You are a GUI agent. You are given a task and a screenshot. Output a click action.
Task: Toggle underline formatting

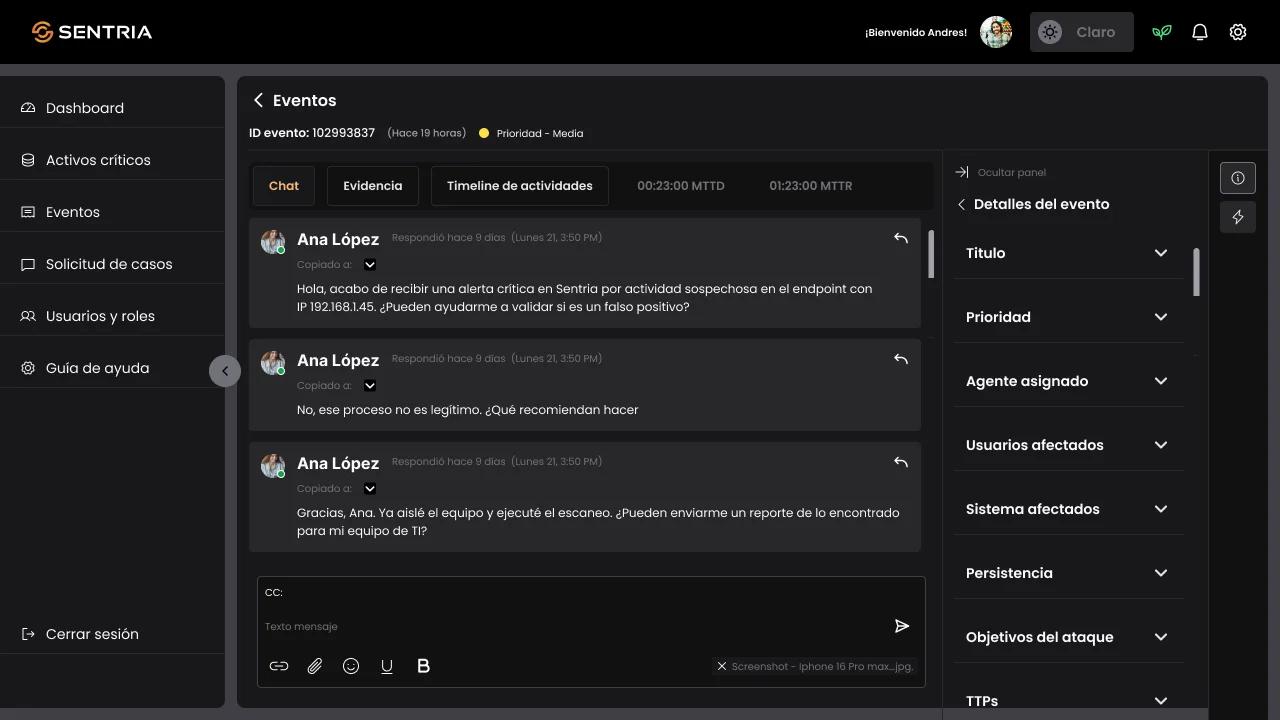tap(387, 666)
